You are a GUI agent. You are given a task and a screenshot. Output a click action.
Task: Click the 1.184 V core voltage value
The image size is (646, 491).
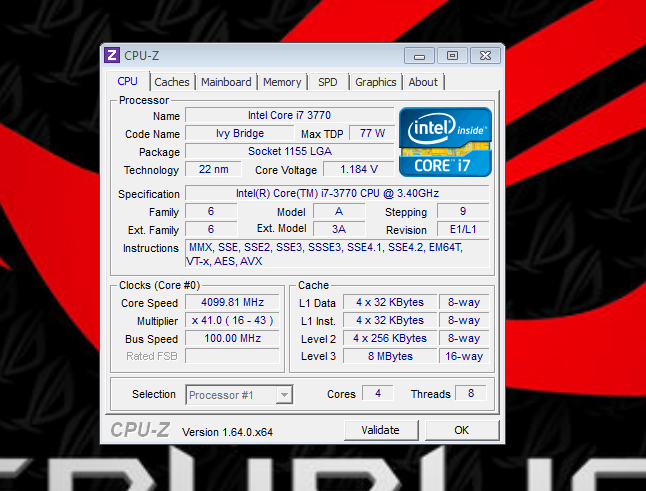[x=358, y=169]
